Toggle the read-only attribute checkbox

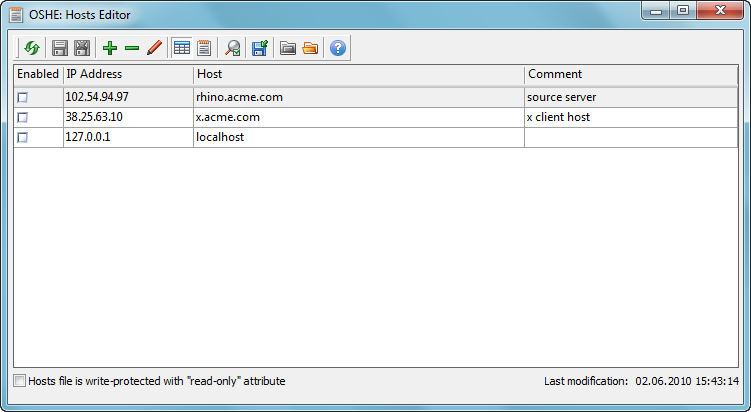[20, 381]
